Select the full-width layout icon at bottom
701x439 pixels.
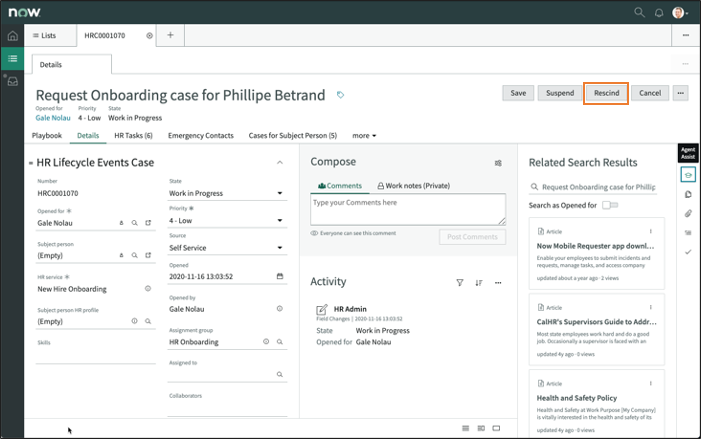[x=496, y=428]
